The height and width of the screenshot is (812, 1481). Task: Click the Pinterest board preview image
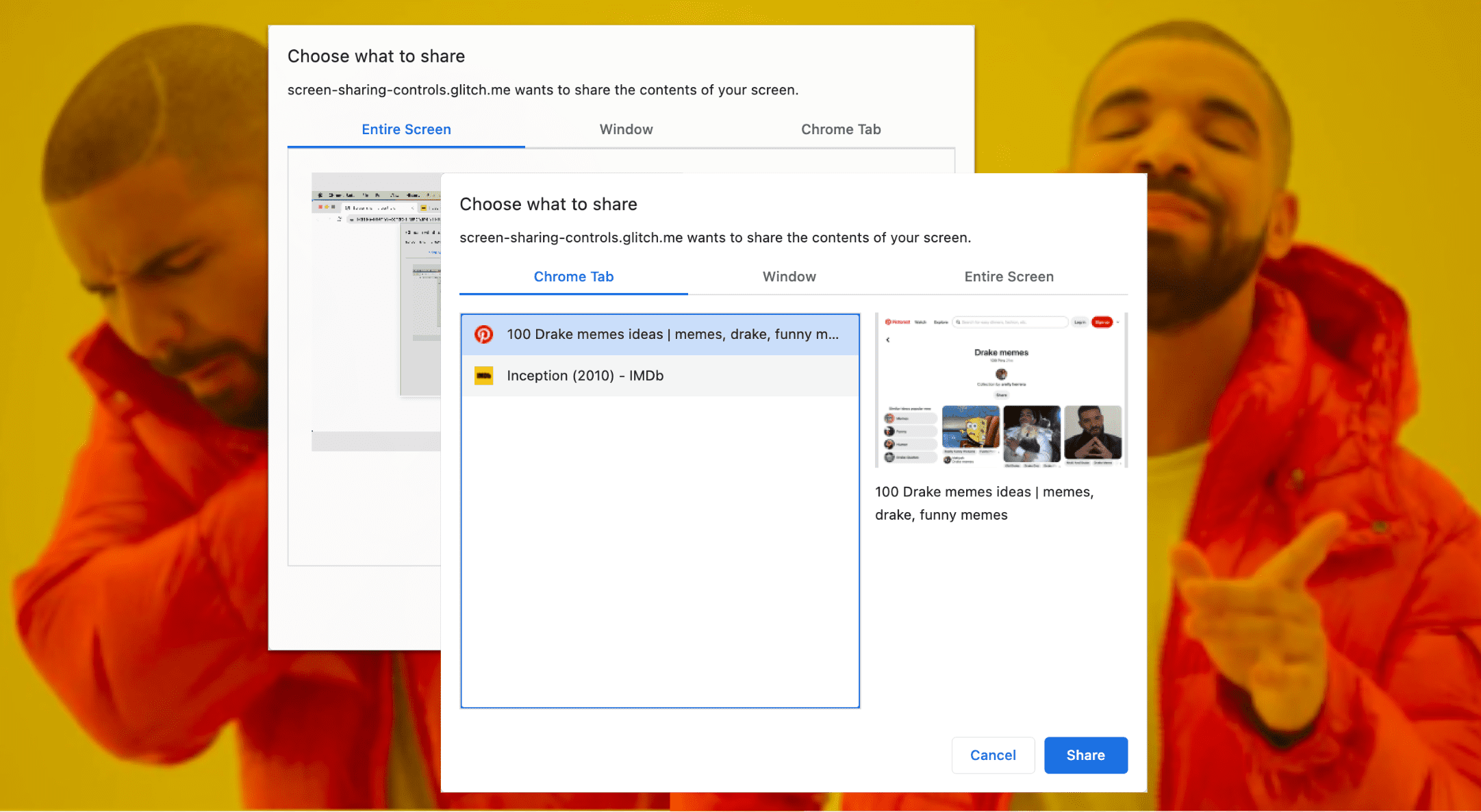click(1000, 390)
